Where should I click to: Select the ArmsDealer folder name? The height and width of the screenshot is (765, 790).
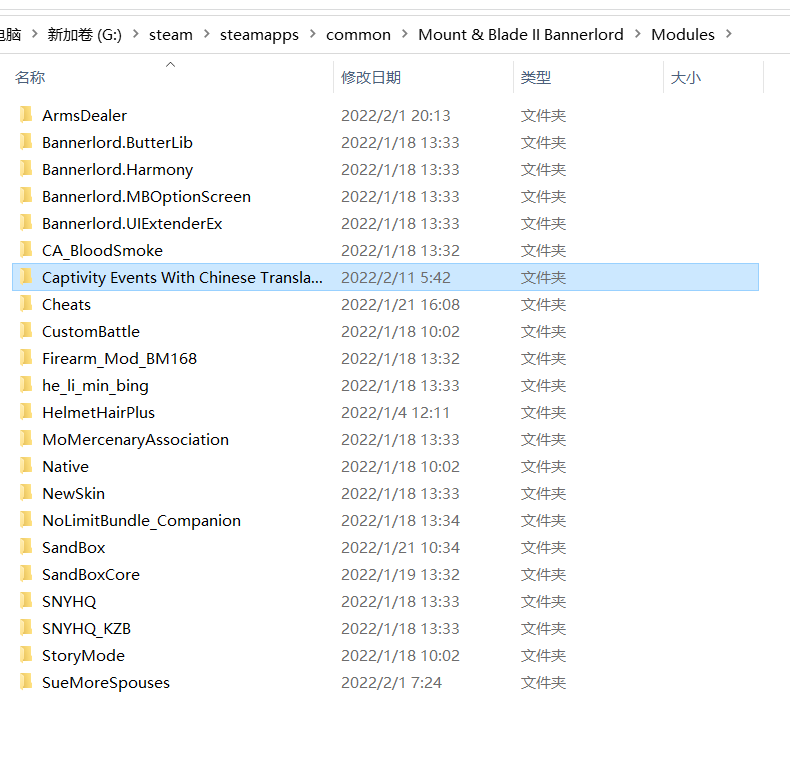85,115
